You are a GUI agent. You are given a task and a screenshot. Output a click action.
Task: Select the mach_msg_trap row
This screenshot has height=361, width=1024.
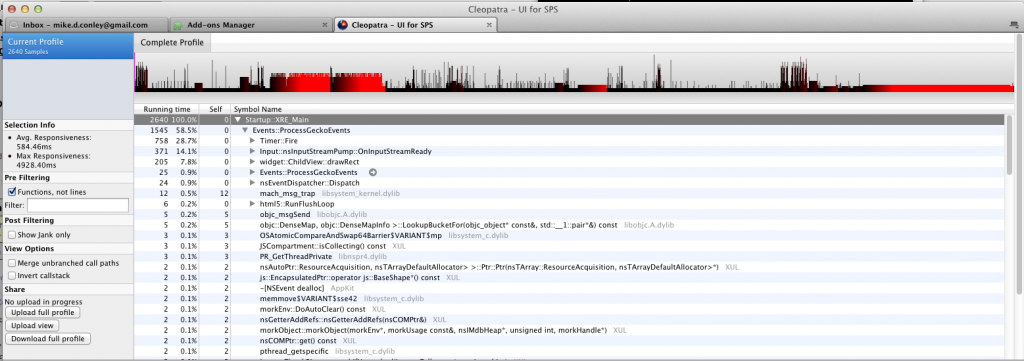click(569, 193)
